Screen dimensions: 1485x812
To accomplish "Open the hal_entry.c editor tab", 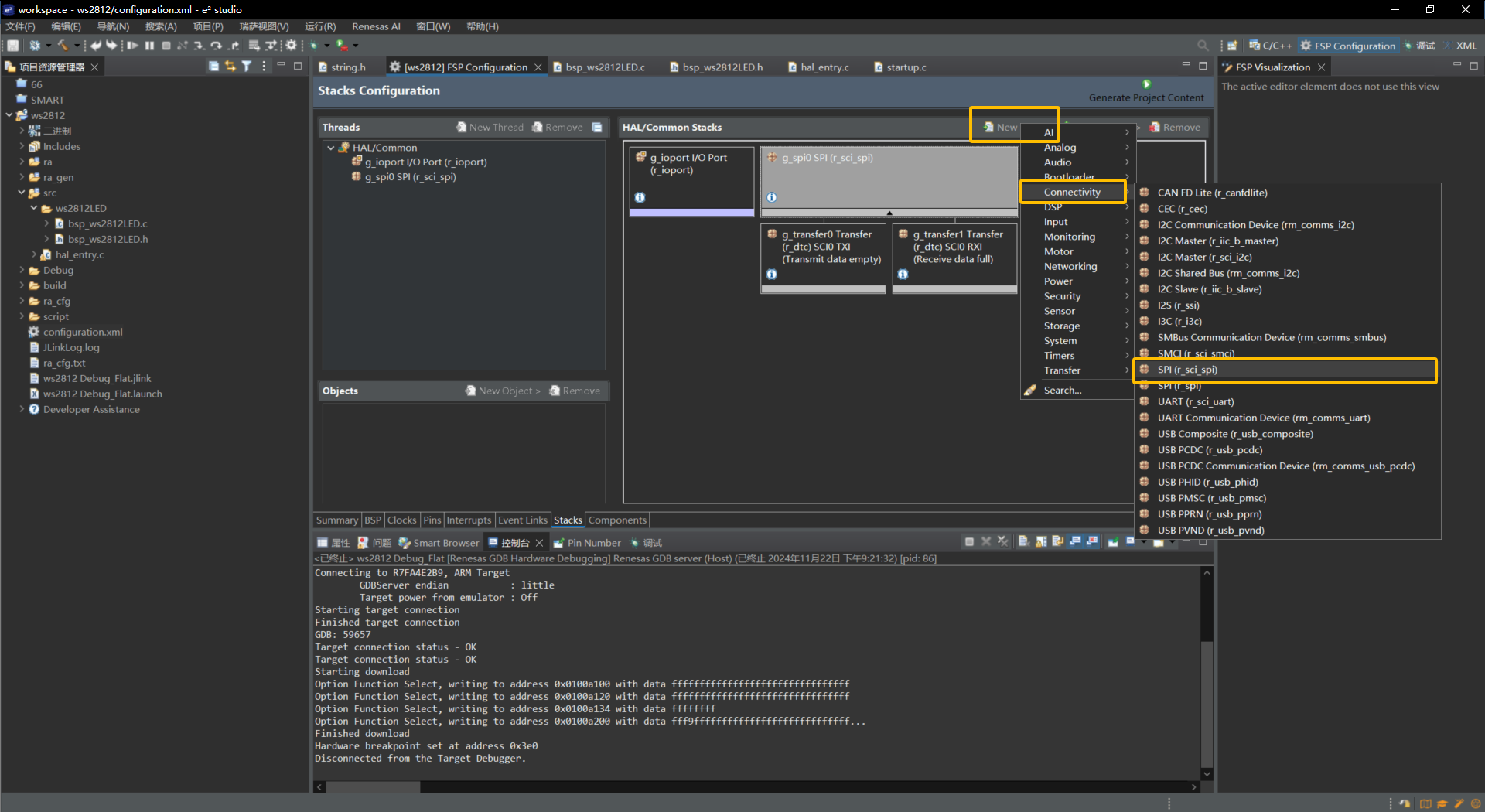I will pyautogui.click(x=818, y=67).
